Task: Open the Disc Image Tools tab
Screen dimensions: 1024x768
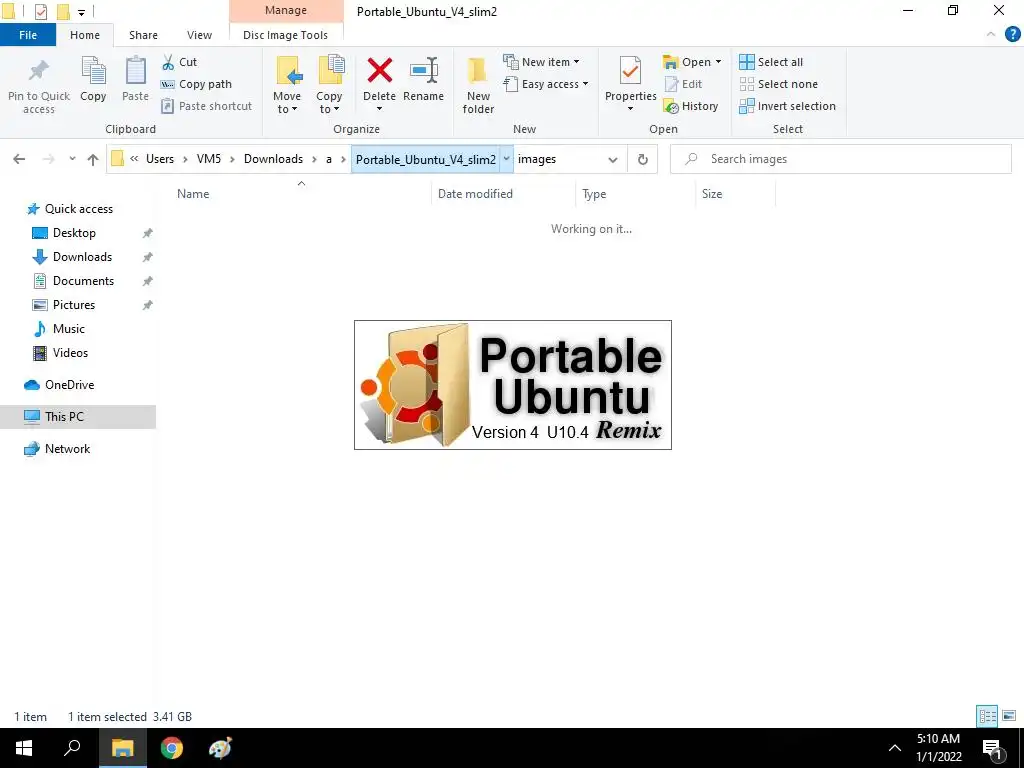Action: pos(285,35)
